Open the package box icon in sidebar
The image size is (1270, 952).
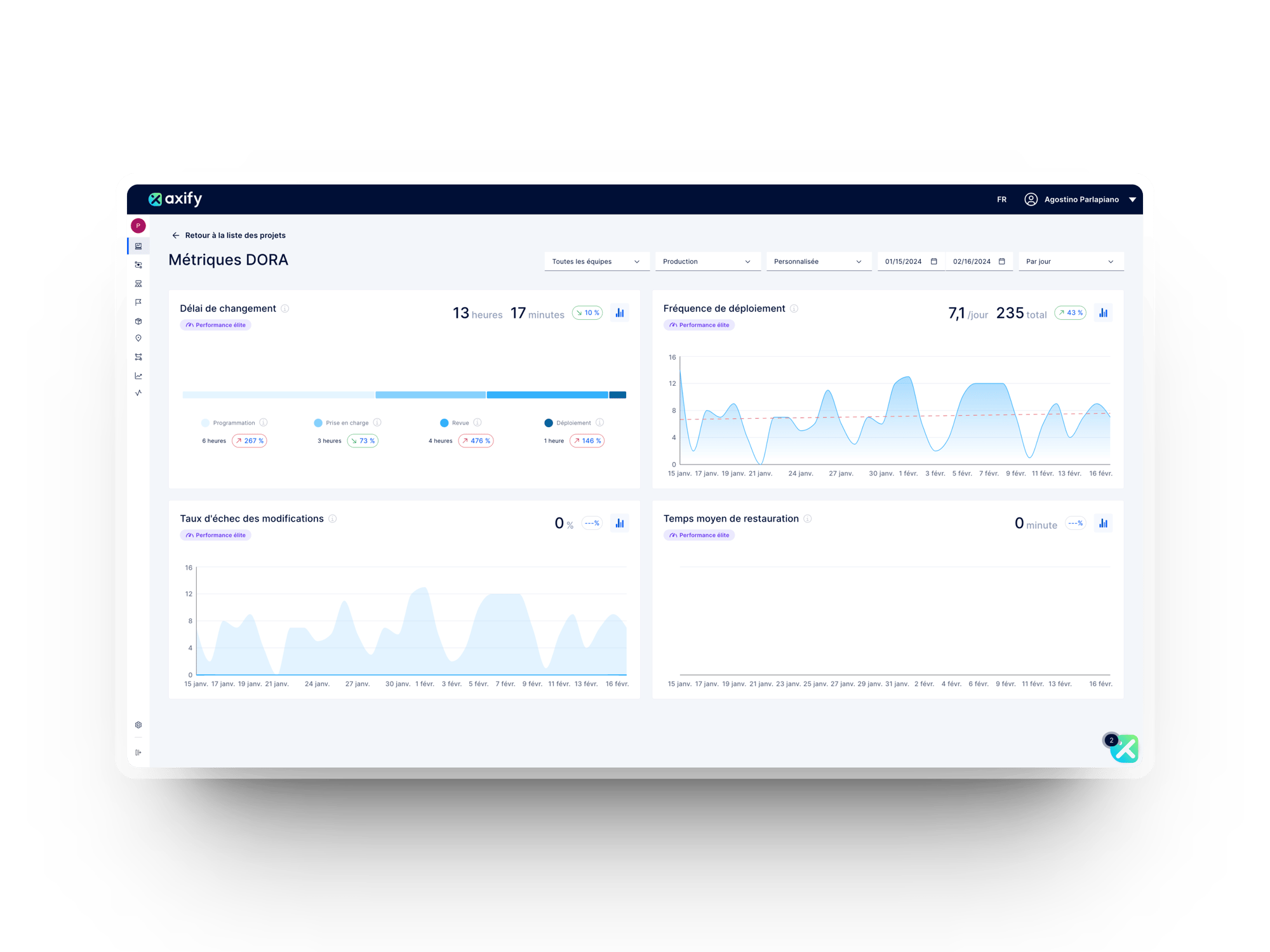pos(138,321)
